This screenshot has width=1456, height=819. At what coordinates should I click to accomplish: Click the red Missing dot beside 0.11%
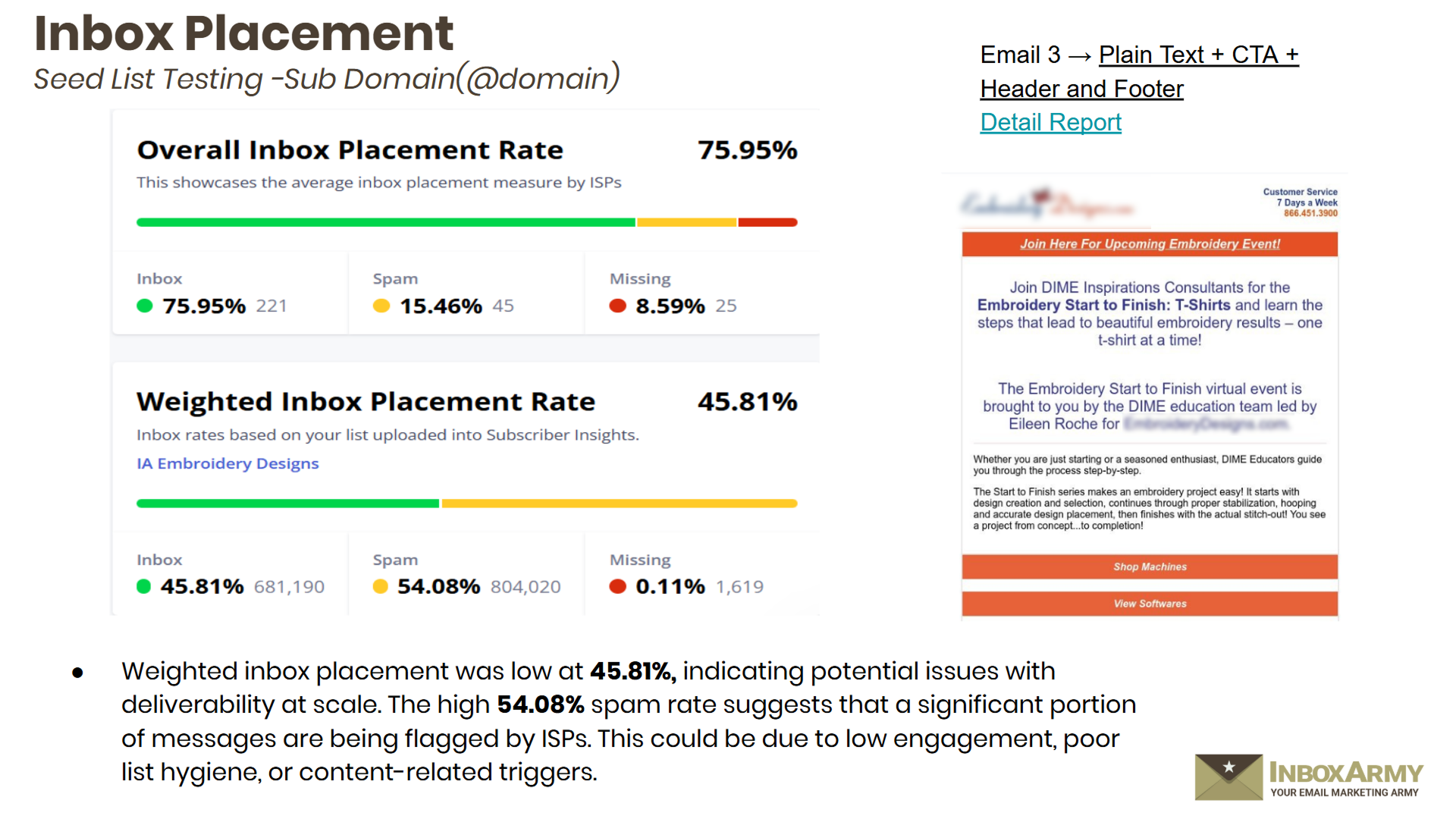click(618, 586)
